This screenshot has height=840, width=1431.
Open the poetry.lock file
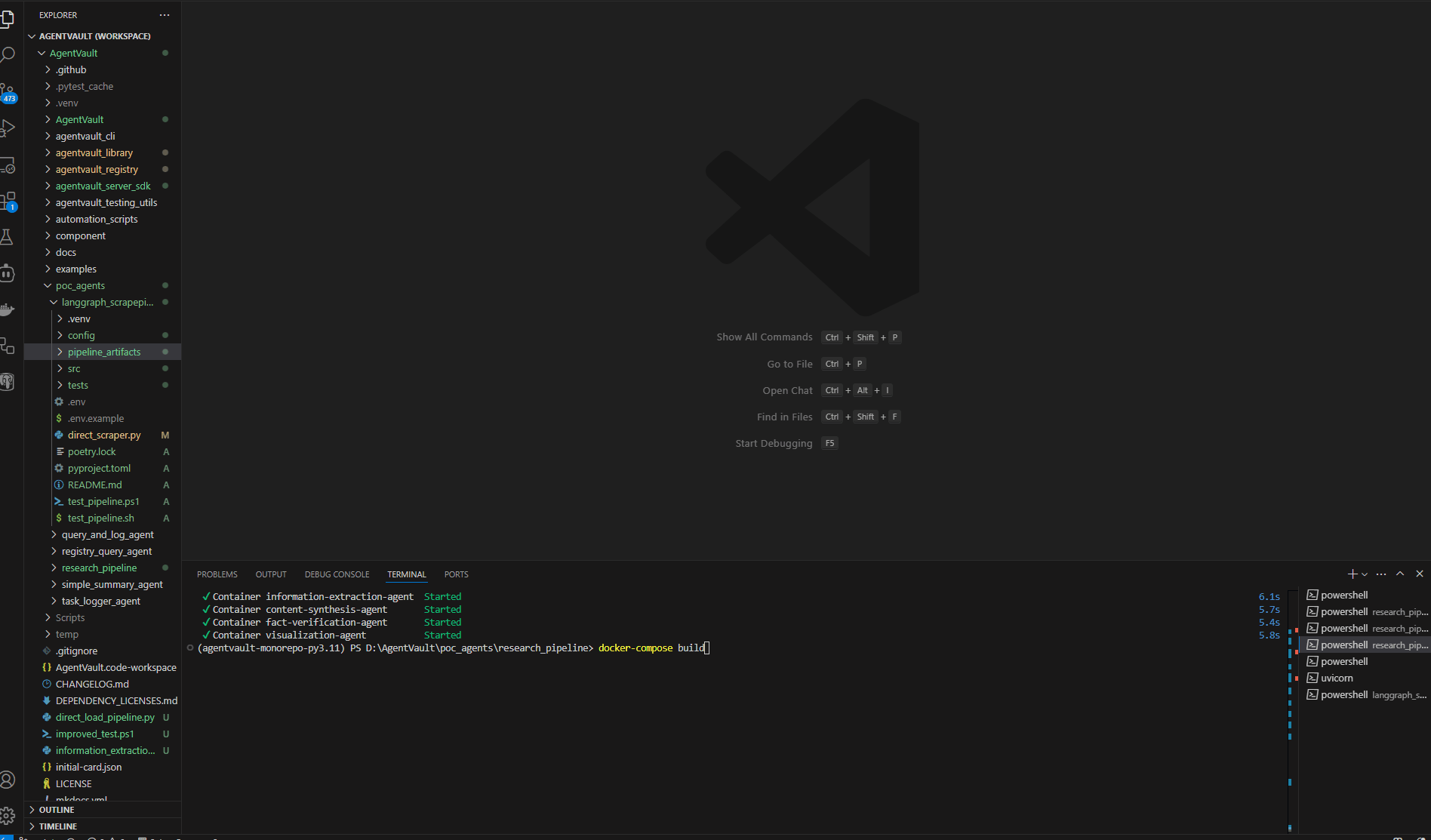coord(92,451)
